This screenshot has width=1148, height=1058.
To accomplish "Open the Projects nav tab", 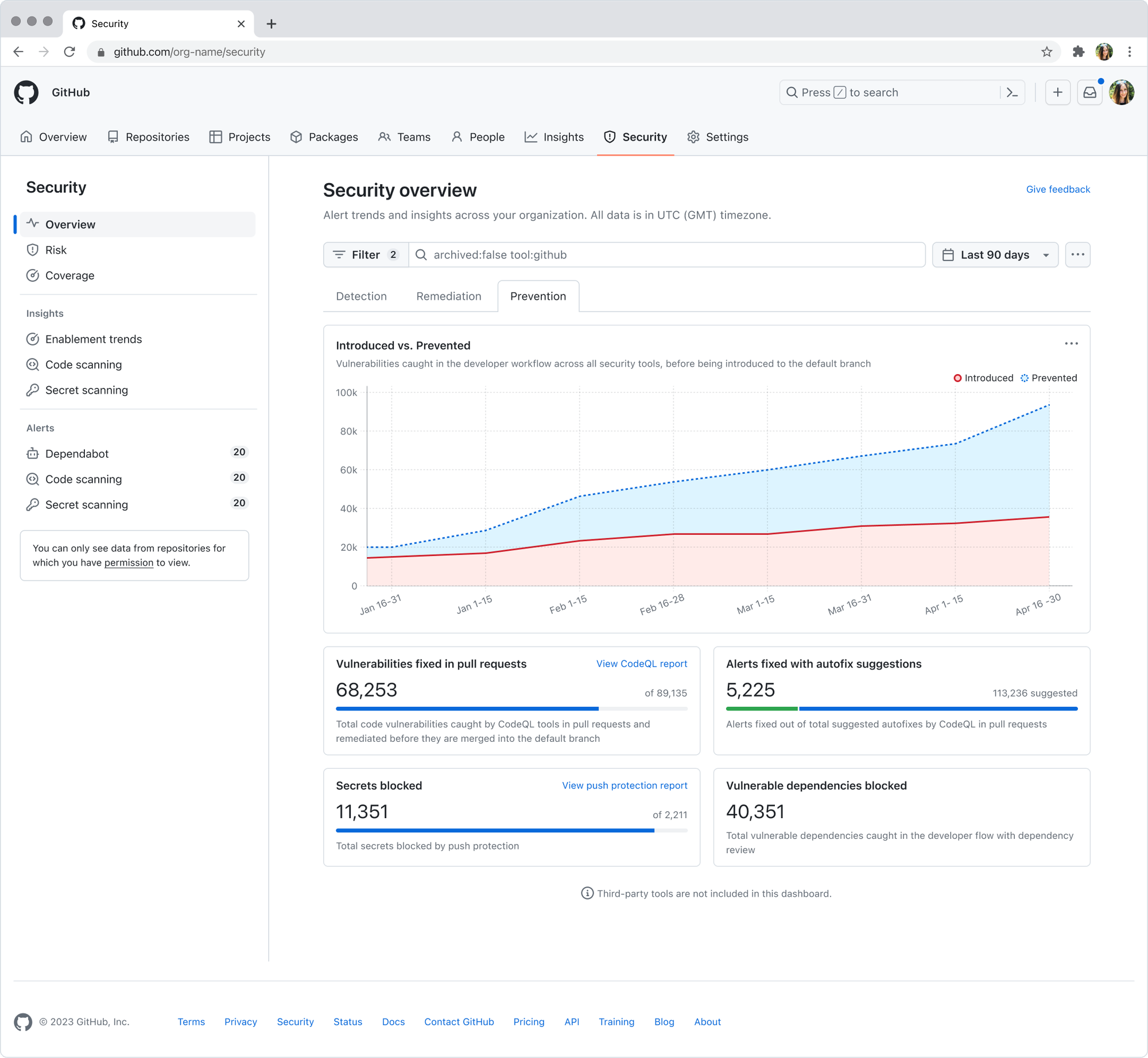I will point(239,137).
